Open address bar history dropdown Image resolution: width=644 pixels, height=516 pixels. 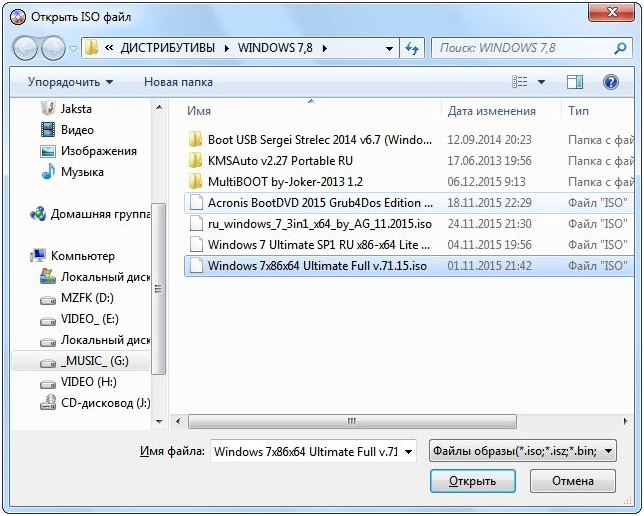(x=389, y=49)
